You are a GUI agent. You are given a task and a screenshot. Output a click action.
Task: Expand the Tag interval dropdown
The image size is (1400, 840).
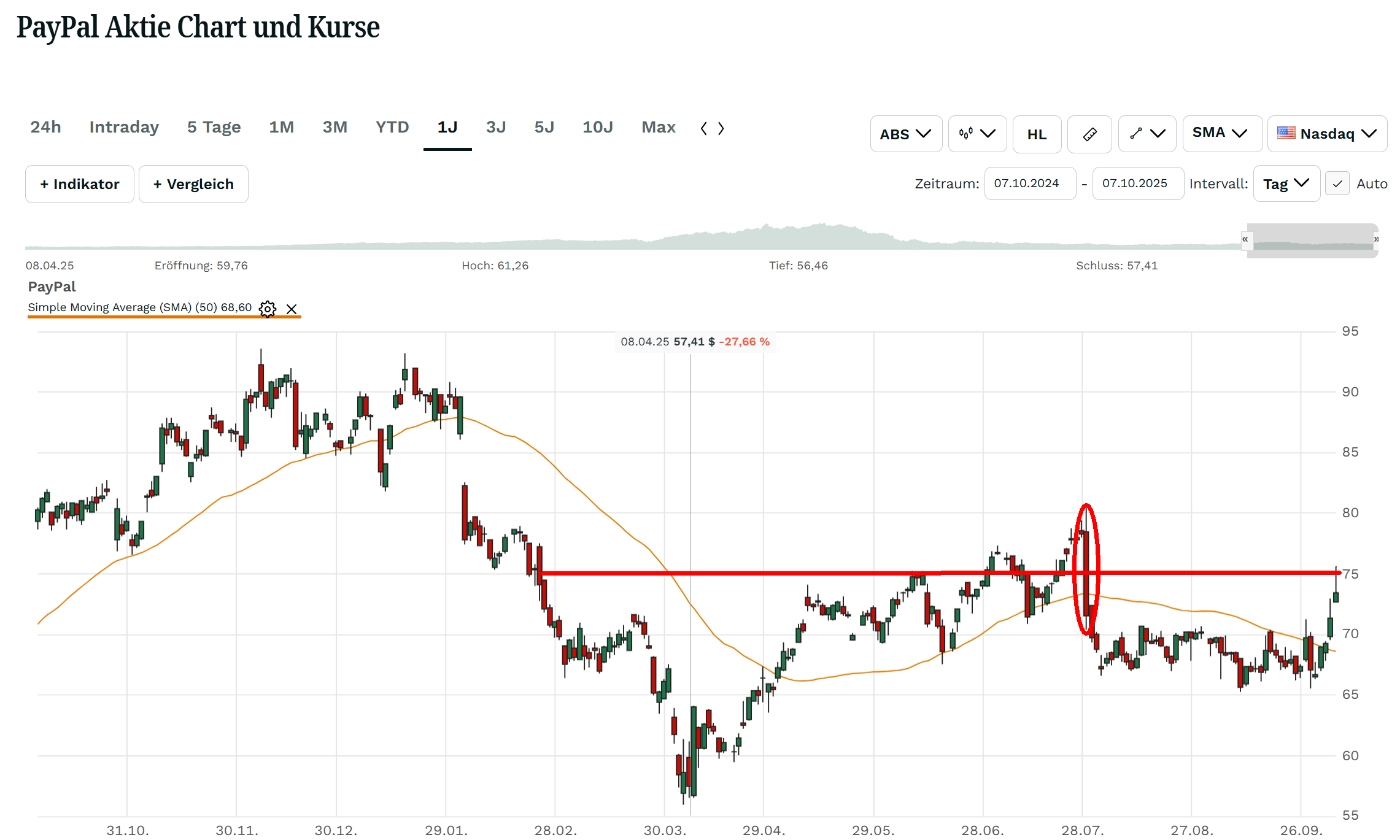point(1286,184)
